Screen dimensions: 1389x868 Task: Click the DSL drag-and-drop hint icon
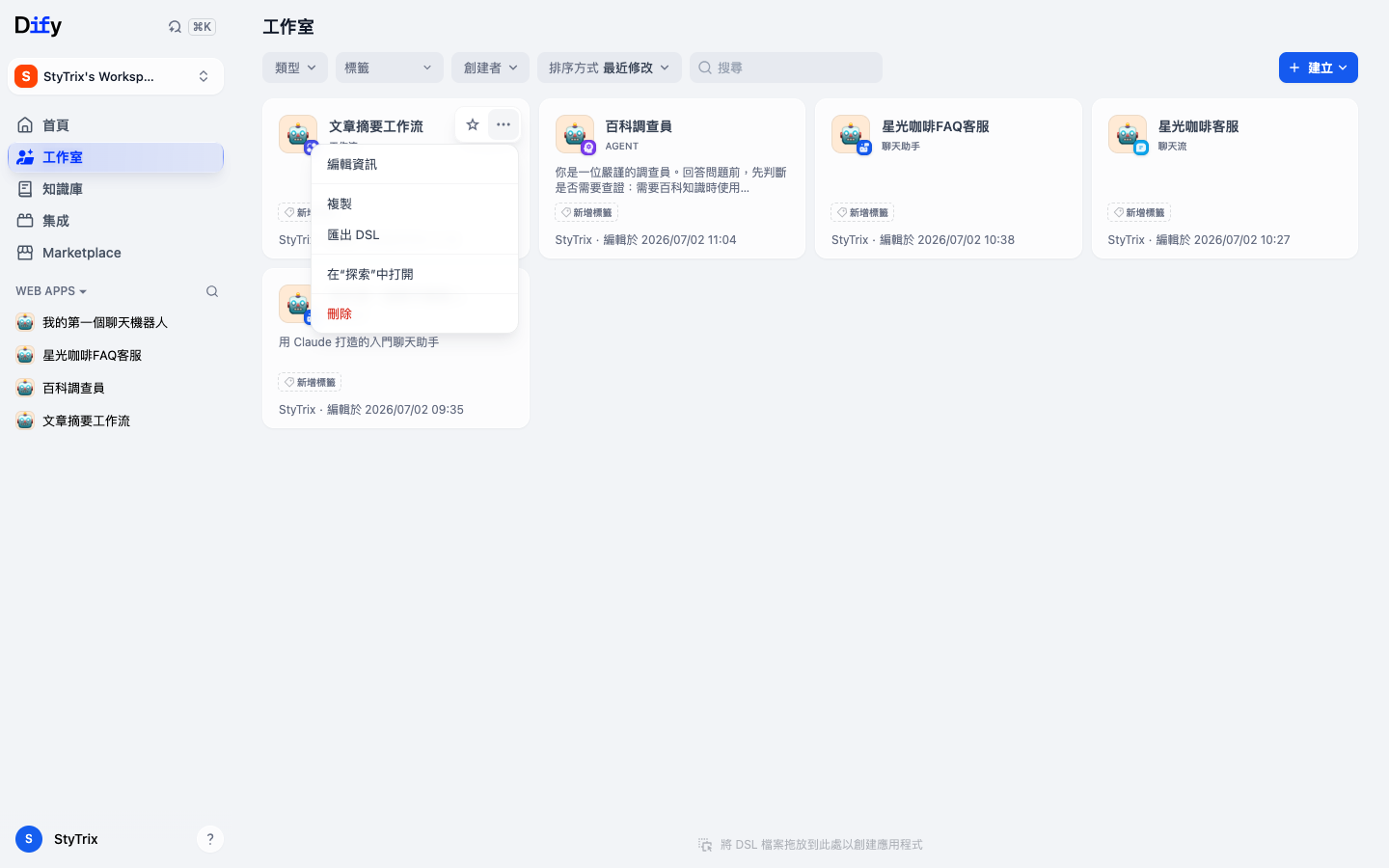[705, 845]
